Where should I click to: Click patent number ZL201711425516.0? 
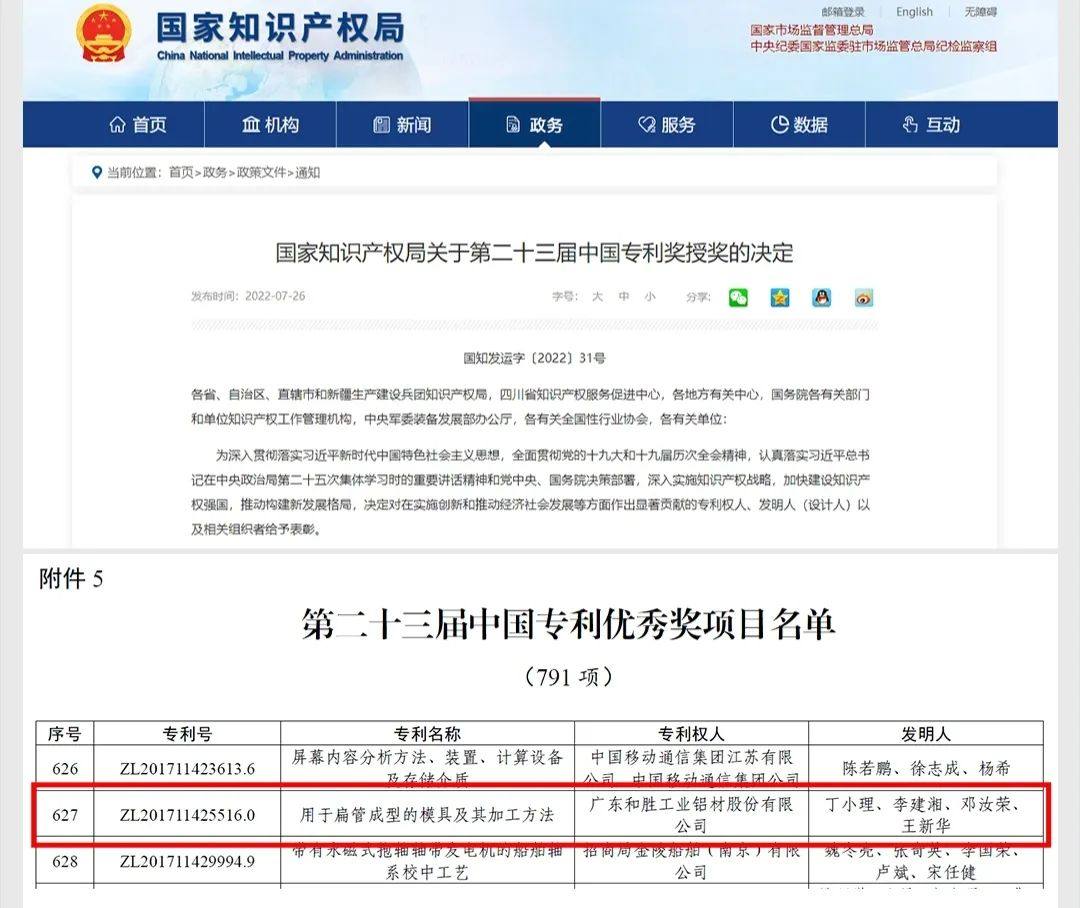pos(187,815)
